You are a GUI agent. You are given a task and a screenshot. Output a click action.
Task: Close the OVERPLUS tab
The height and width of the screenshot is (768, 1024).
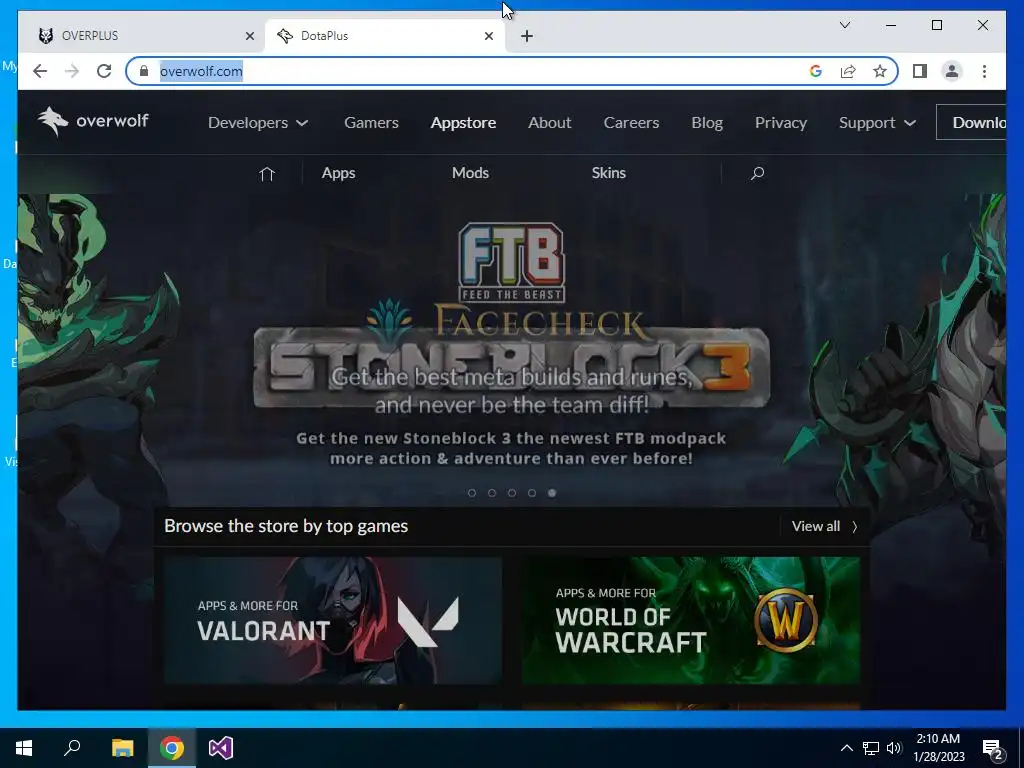point(249,36)
